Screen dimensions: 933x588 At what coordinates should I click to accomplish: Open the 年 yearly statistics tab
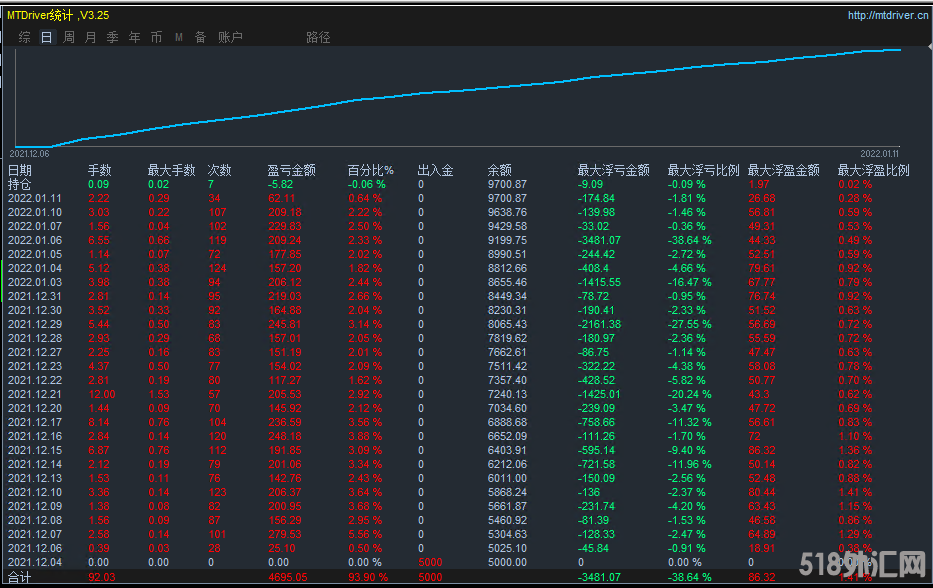pyautogui.click(x=135, y=37)
